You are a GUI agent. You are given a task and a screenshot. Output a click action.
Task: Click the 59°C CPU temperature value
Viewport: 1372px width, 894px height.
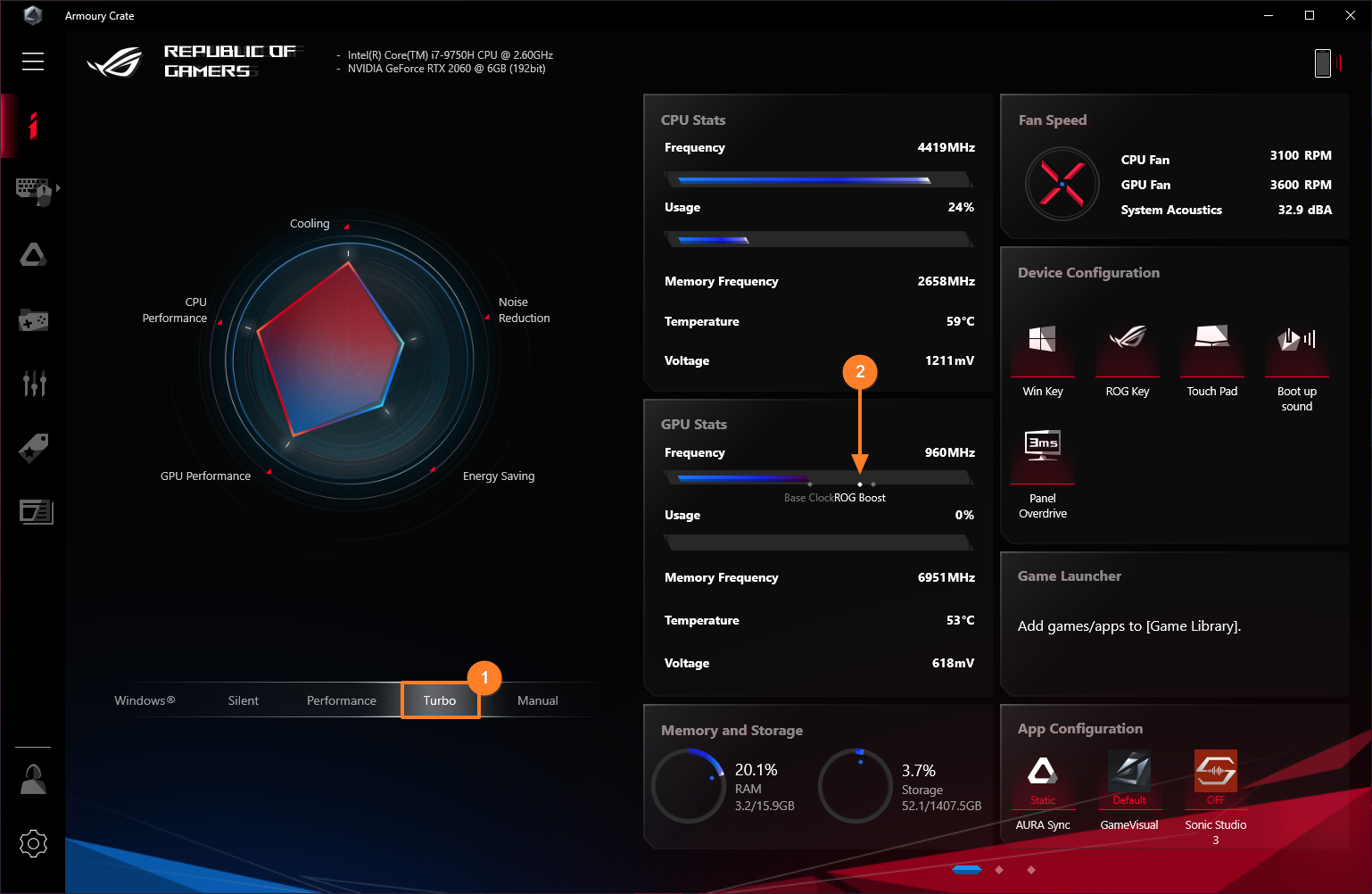click(x=961, y=321)
